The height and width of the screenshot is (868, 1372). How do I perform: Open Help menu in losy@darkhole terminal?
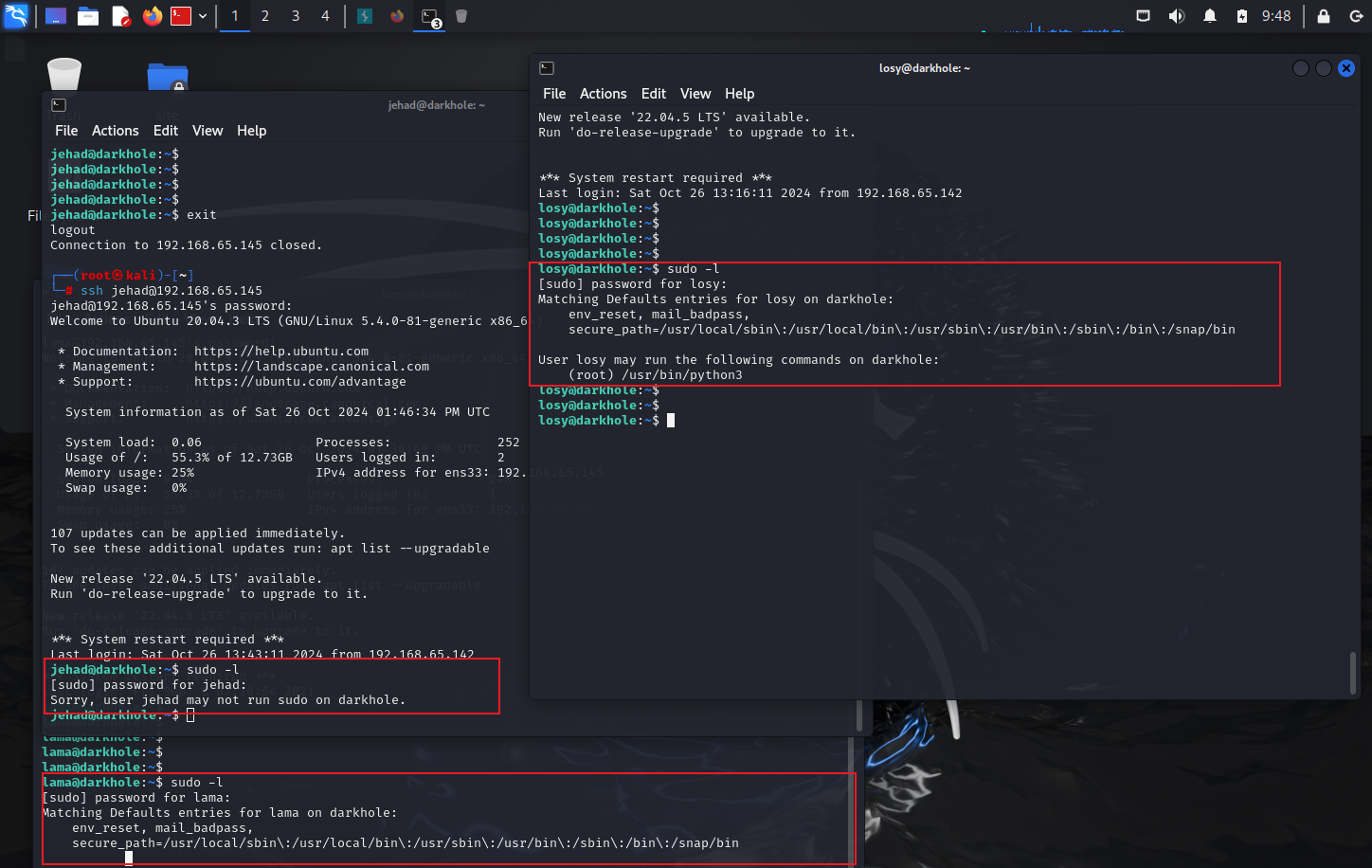tap(740, 94)
